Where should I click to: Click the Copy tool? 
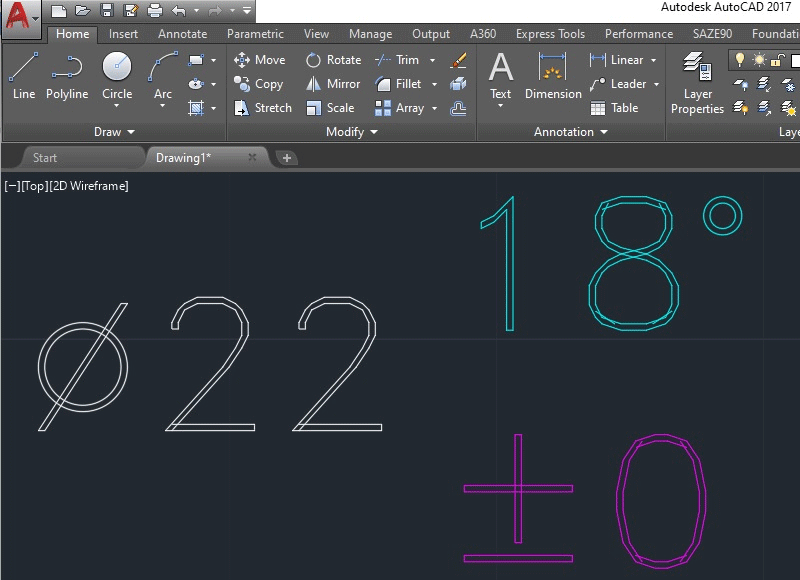point(258,84)
